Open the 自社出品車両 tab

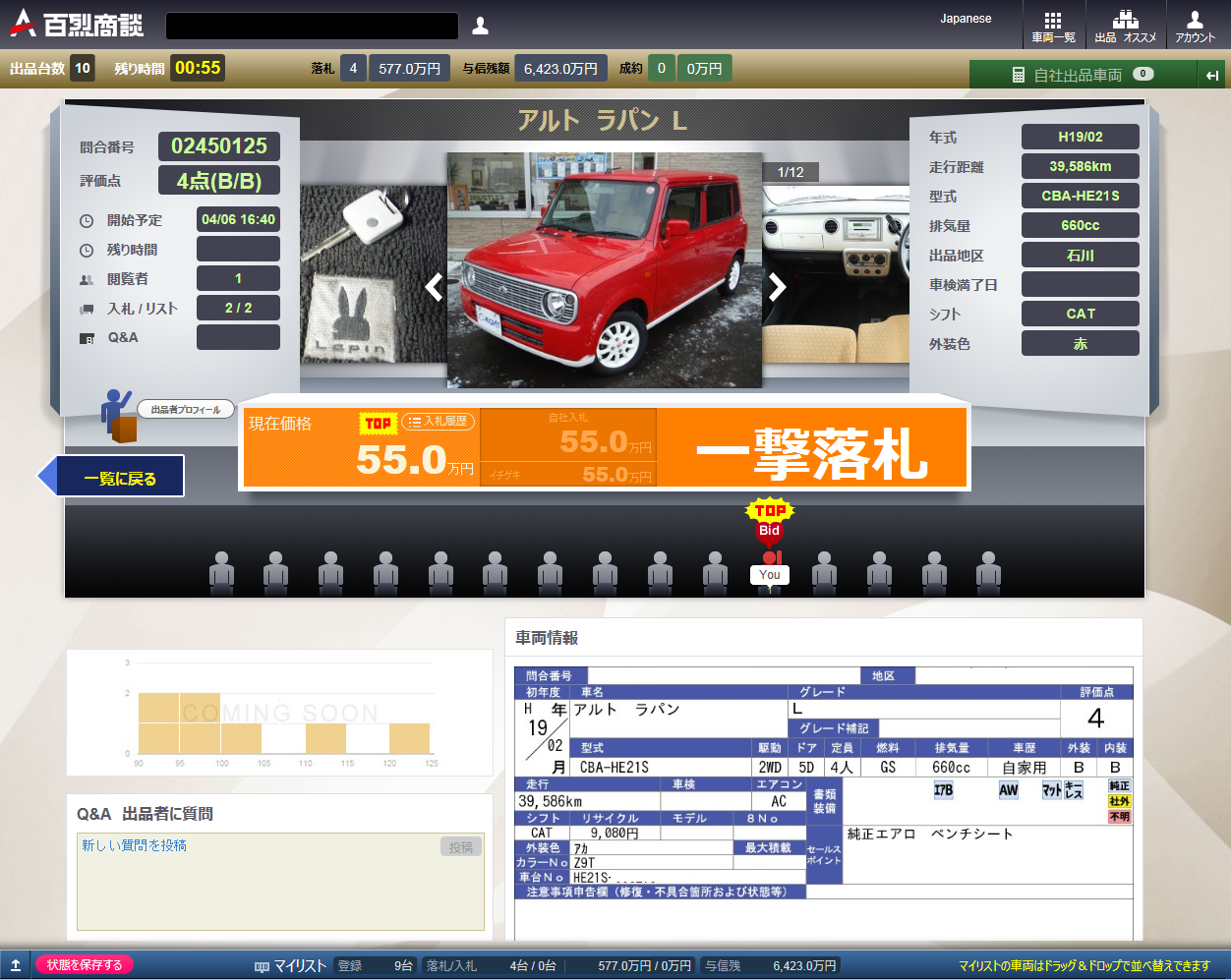point(1082,75)
